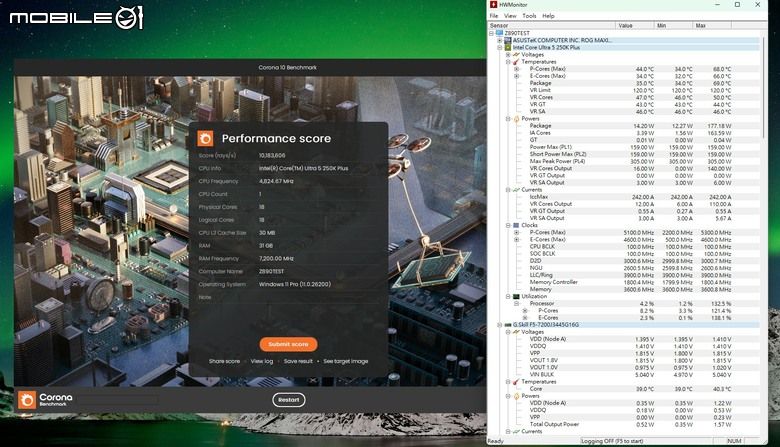Image resolution: width=780 pixels, height=447 pixels.
Task: Click the Z890TEST computer icon in tree
Action: coord(499,33)
